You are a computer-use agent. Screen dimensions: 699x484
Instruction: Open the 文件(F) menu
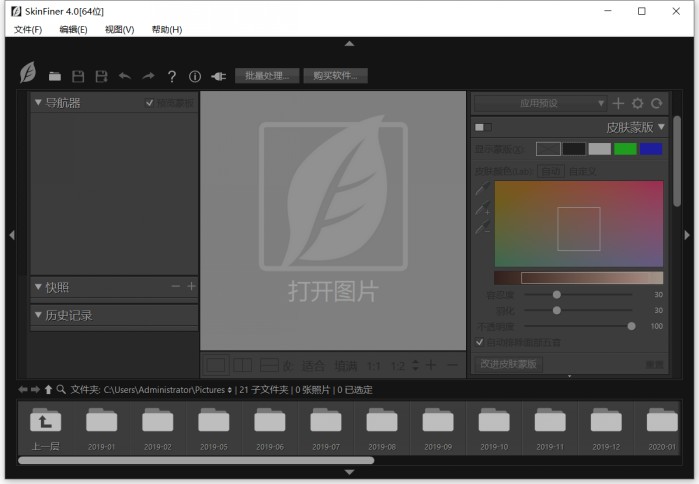[28, 29]
